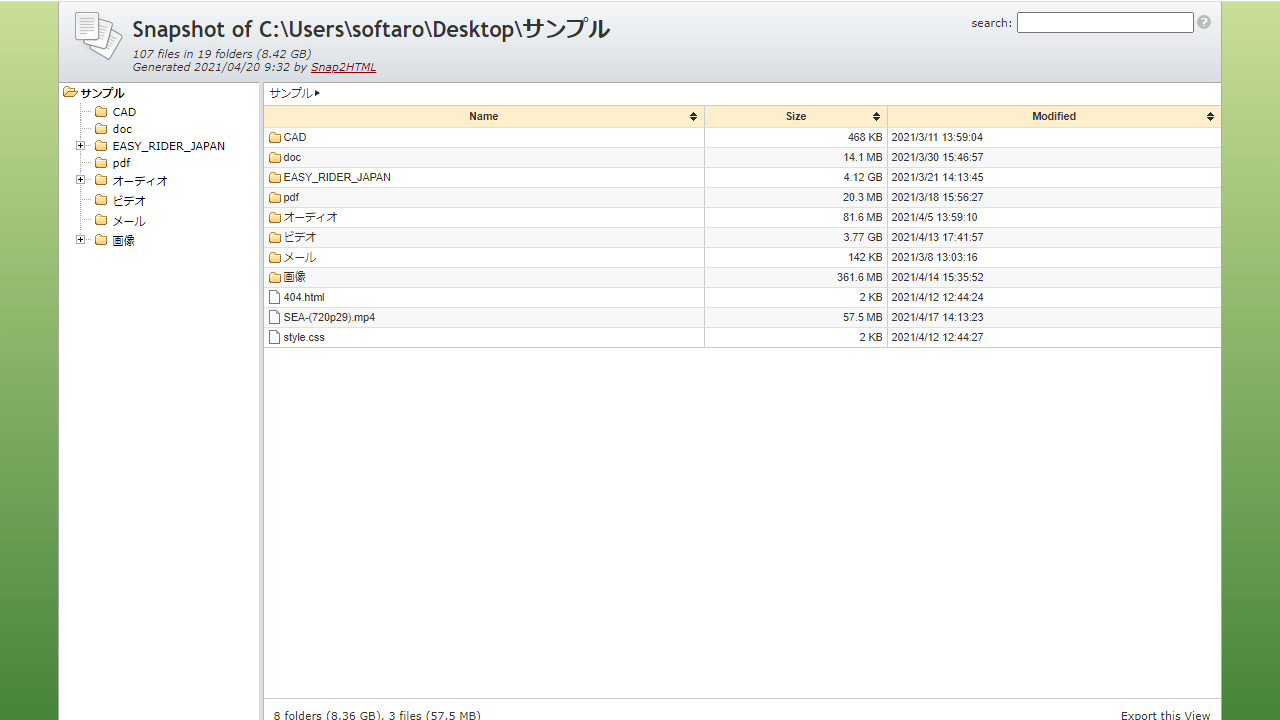Open the SEA-(720p29).mp4 file link
Image resolution: width=1280 pixels, height=720 pixels.
pos(329,317)
